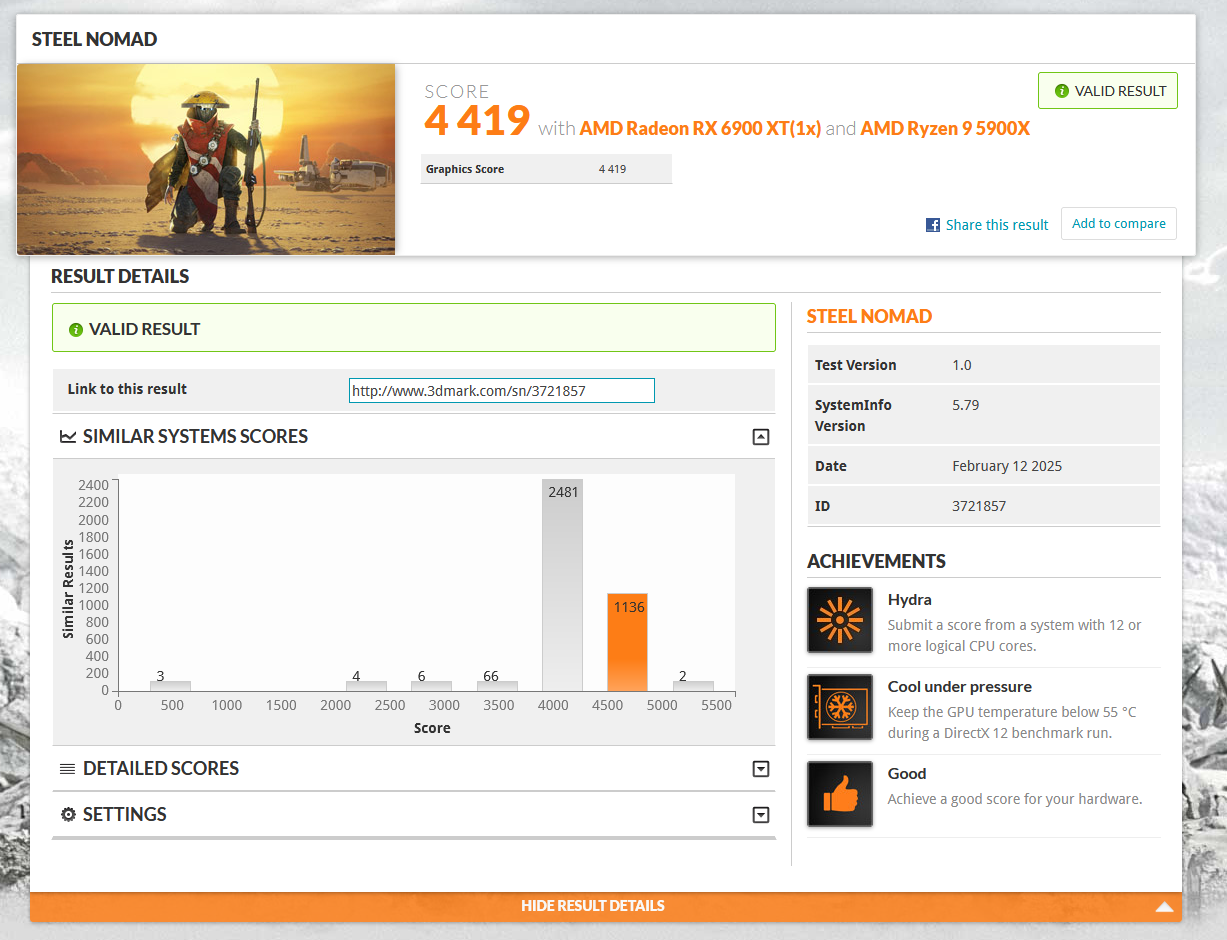This screenshot has width=1227, height=940.
Task: Click the Hydra achievement title
Action: point(909,600)
